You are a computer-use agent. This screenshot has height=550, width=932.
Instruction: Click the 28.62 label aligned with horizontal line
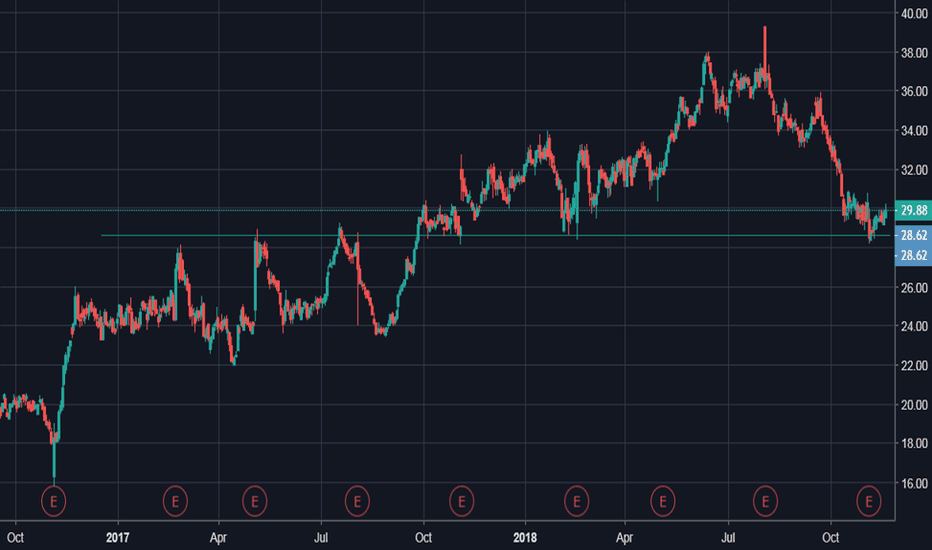914,235
